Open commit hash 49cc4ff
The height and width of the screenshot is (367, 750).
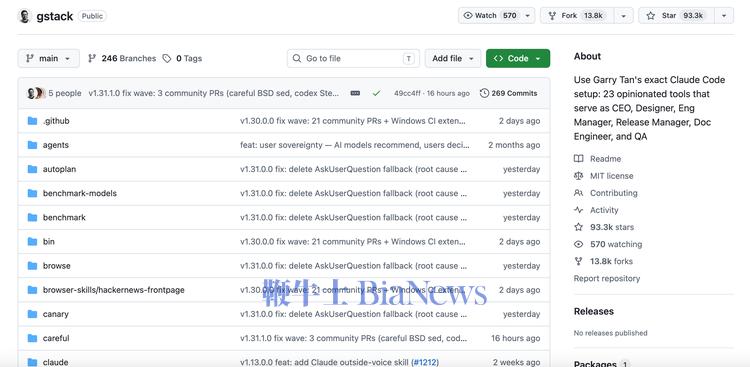[407, 93]
